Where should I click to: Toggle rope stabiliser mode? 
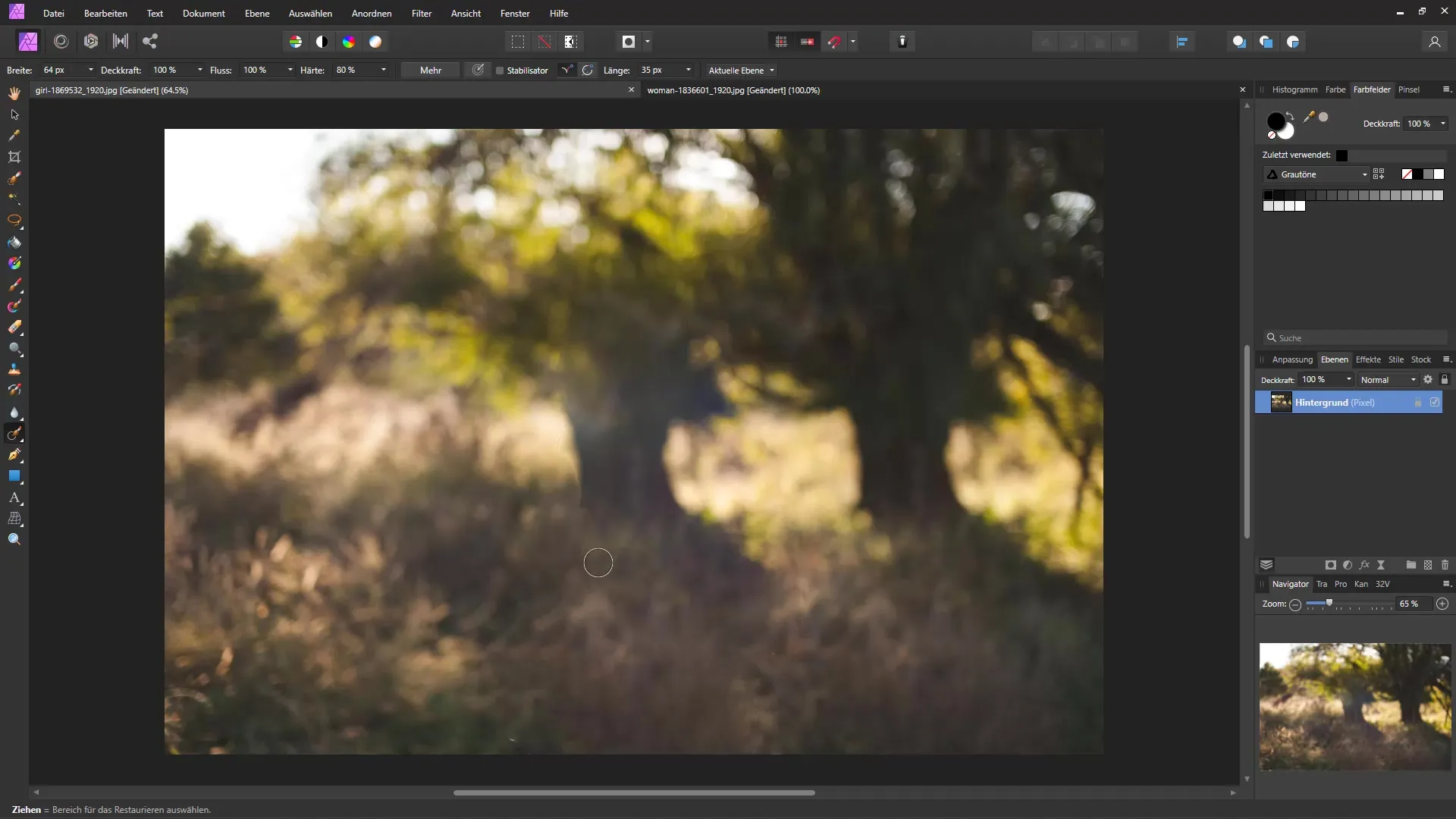[x=566, y=71]
